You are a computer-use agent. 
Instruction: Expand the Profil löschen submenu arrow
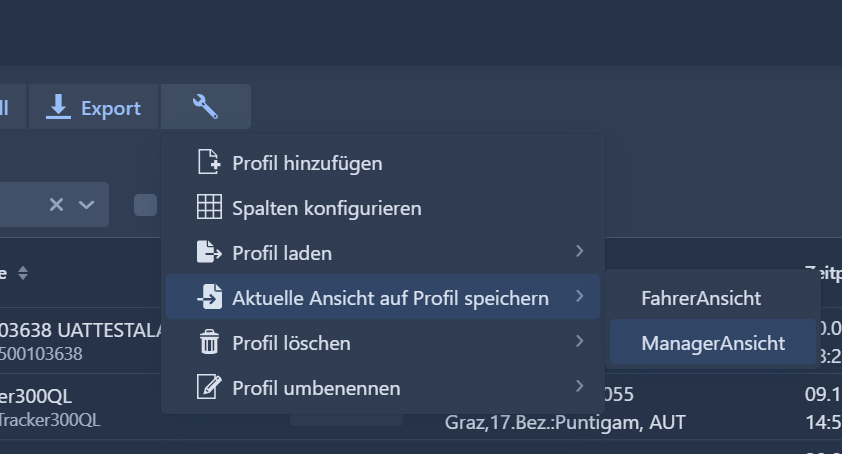[580, 342]
